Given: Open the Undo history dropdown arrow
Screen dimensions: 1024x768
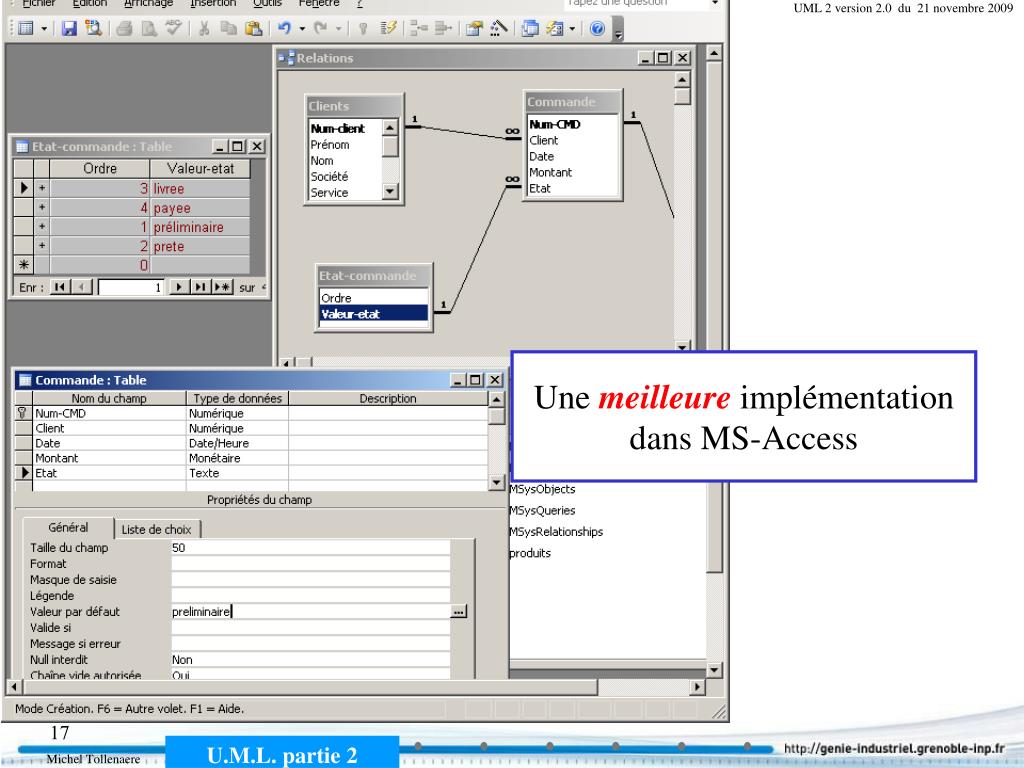Looking at the screenshot, I should pyautogui.click(x=302, y=29).
